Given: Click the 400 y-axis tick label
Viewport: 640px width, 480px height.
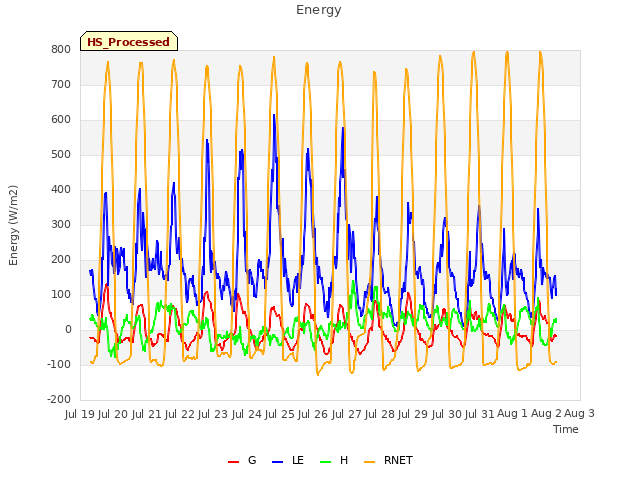Looking at the screenshot, I should (x=61, y=189).
